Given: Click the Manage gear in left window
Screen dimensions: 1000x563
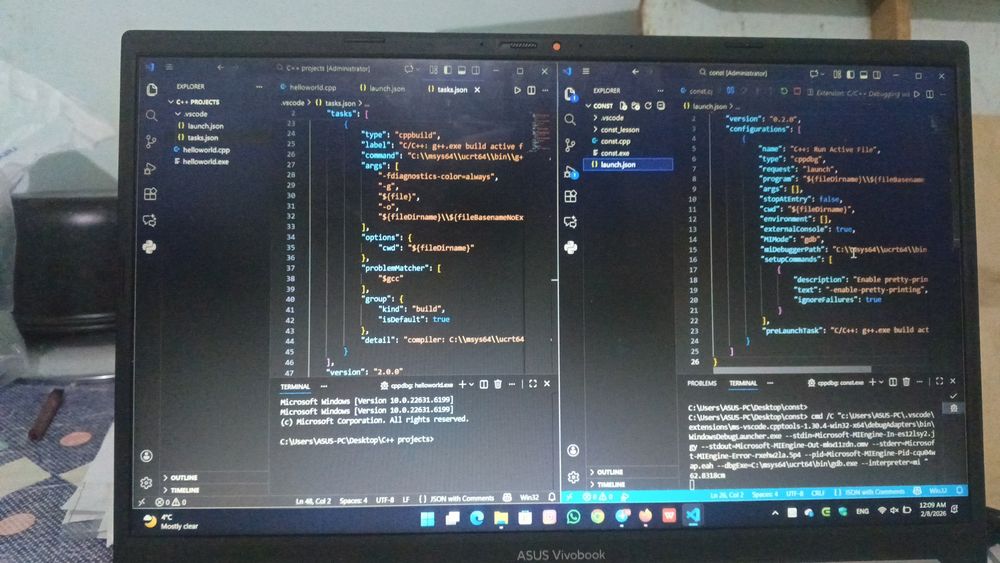Looking at the screenshot, I should point(146,483).
